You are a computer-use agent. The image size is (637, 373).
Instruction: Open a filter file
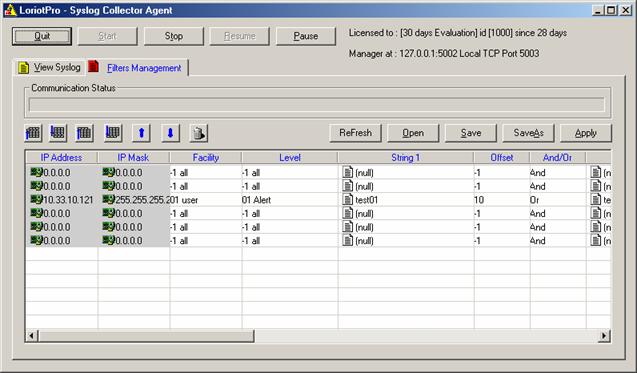coord(413,133)
